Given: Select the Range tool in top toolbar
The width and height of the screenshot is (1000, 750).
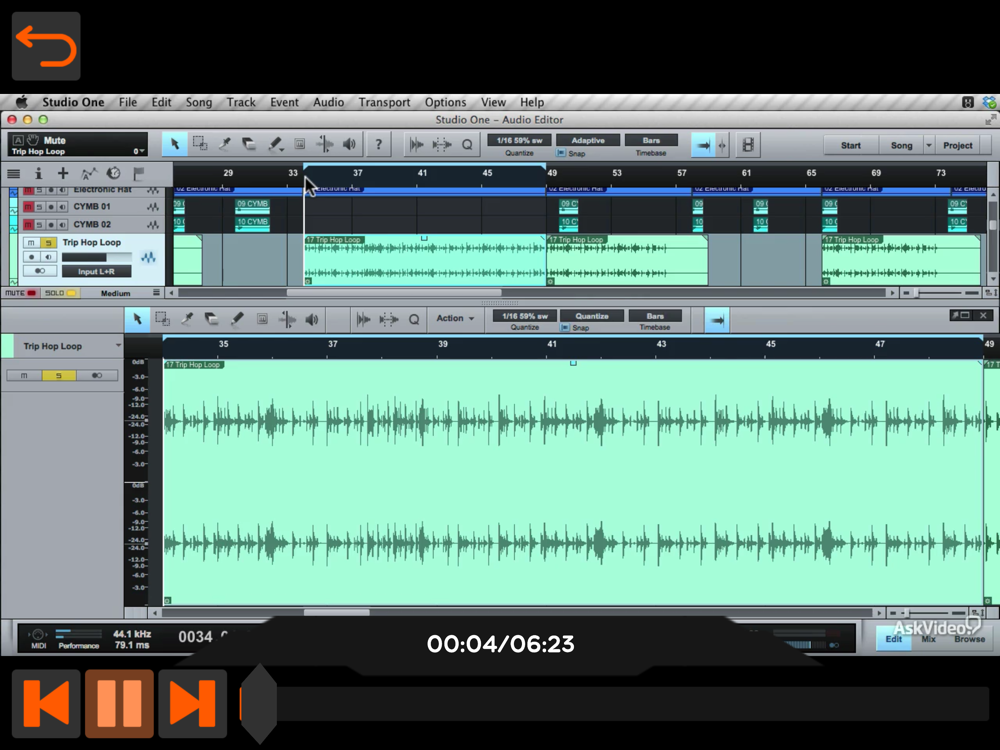Looking at the screenshot, I should tap(200, 145).
